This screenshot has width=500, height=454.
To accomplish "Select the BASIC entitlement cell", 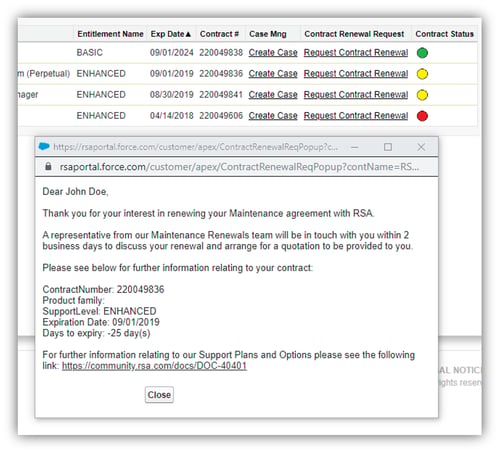I will pyautogui.click(x=90, y=53).
